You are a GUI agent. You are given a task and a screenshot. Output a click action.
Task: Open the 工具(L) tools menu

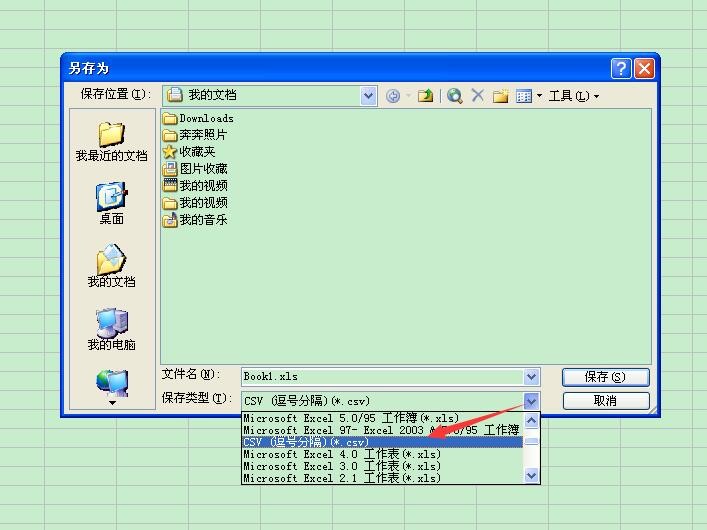tap(574, 96)
